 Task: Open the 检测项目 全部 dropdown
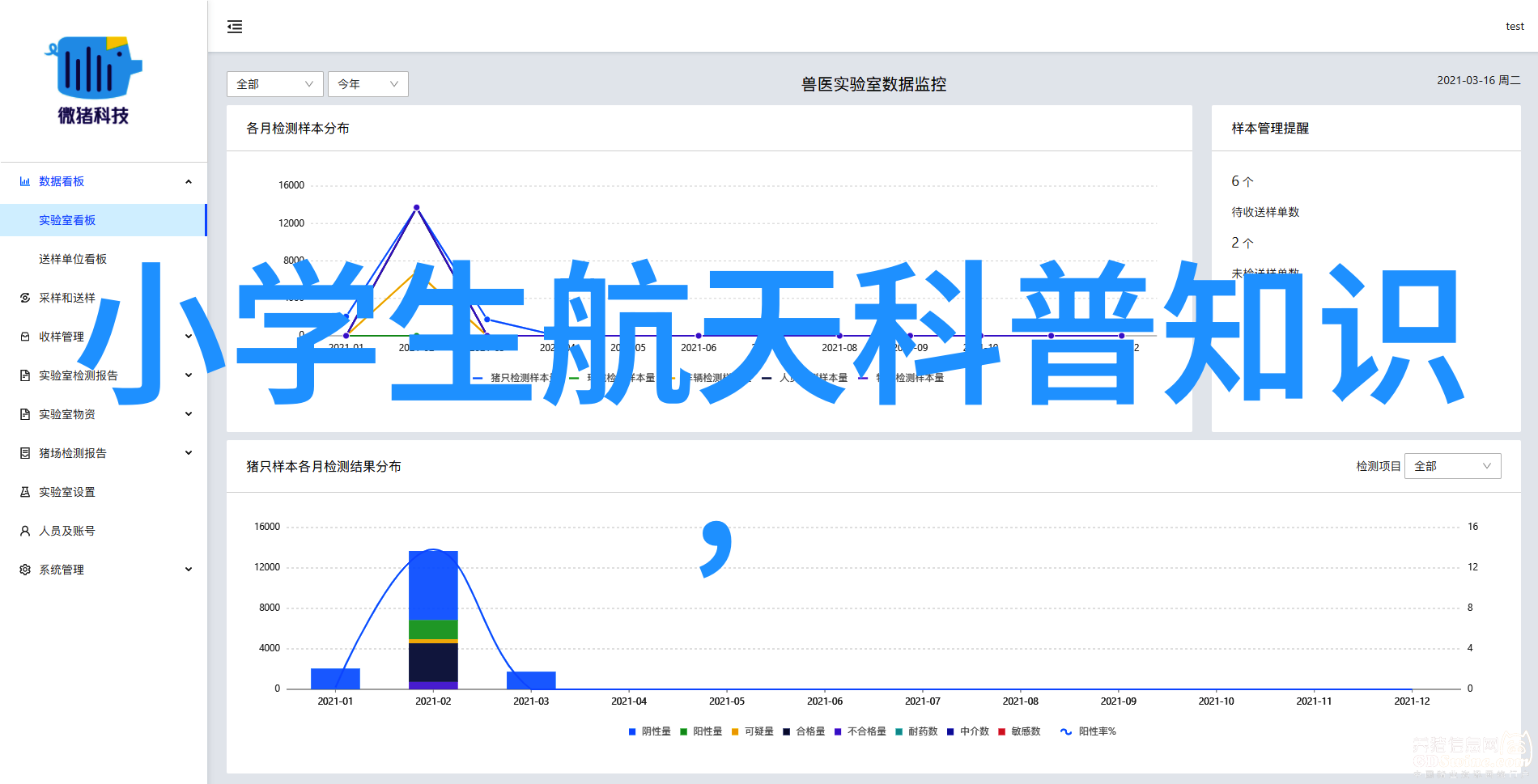pos(1453,466)
